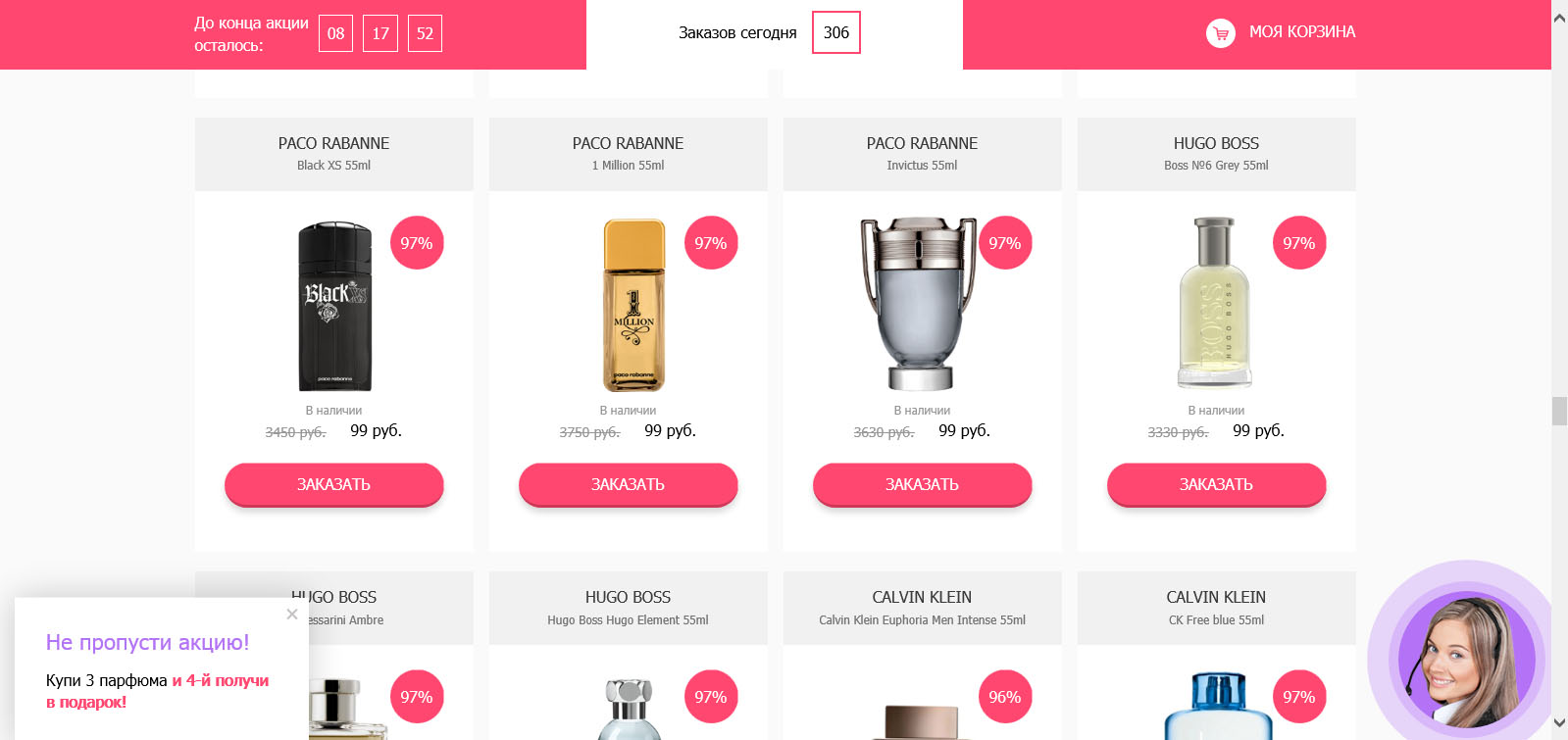Click the Boss Grey bottle image
The height and width of the screenshot is (740, 1568).
coord(1215,303)
